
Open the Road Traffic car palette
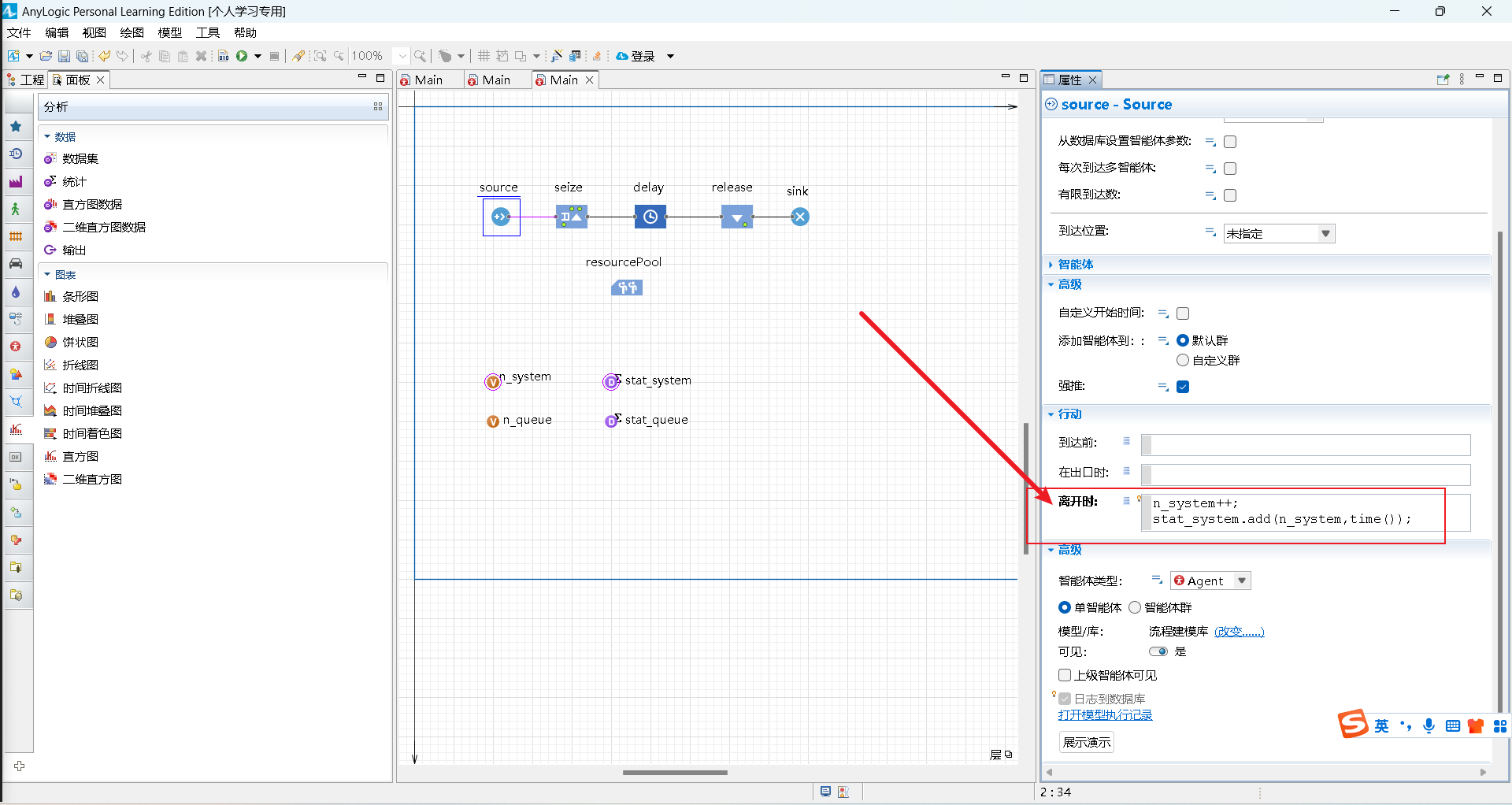16,264
